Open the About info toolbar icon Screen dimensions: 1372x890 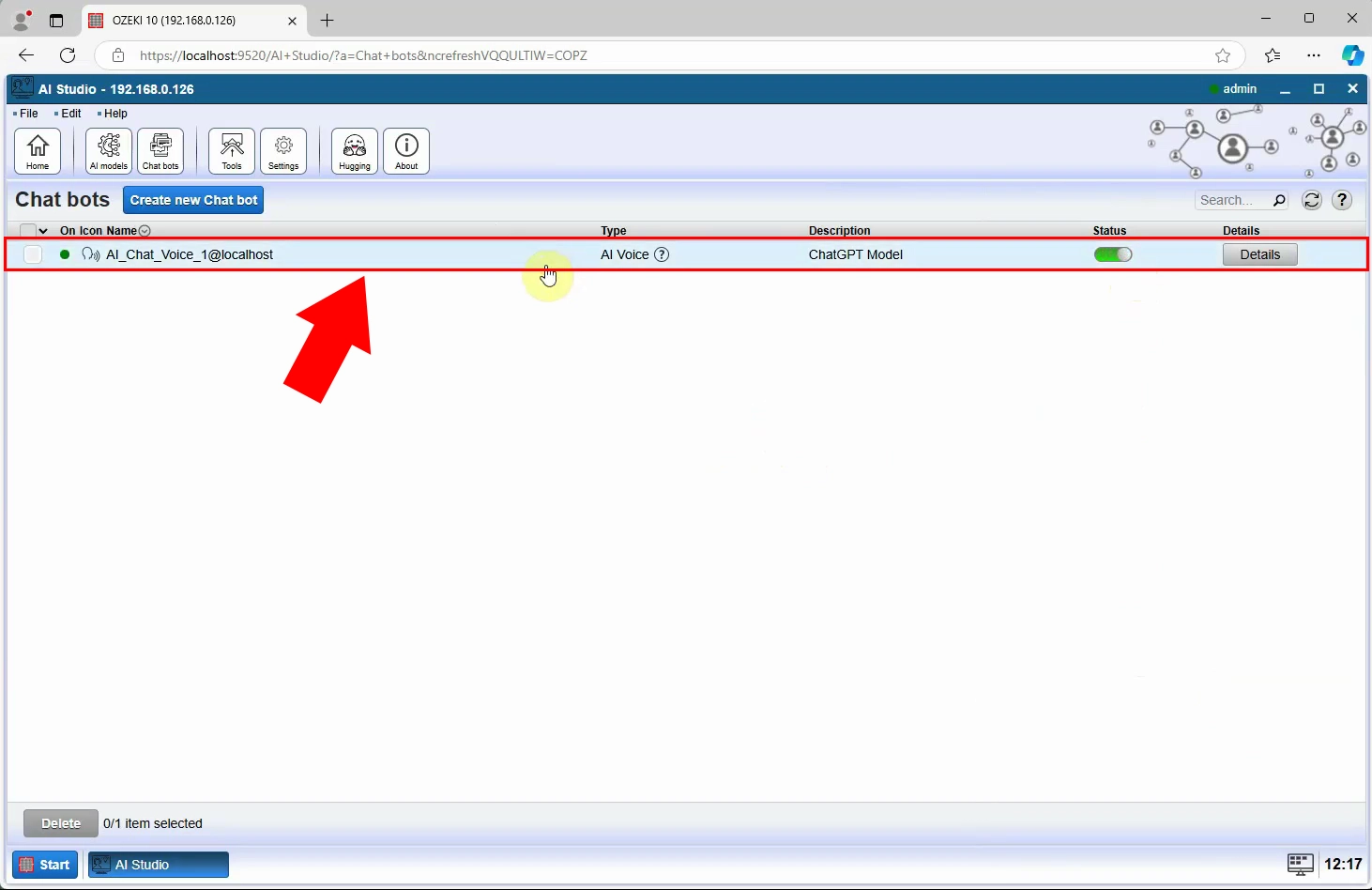pyautogui.click(x=406, y=151)
